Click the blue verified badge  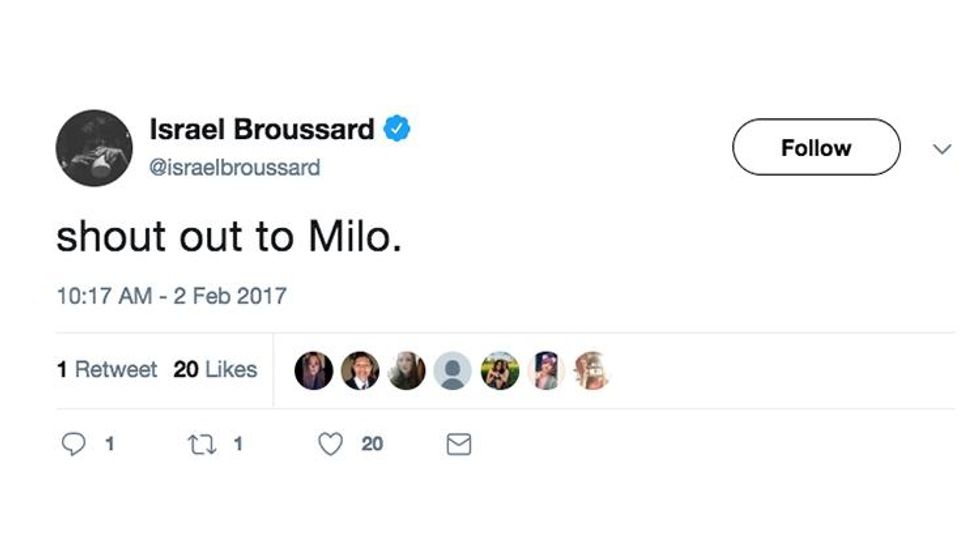398,129
